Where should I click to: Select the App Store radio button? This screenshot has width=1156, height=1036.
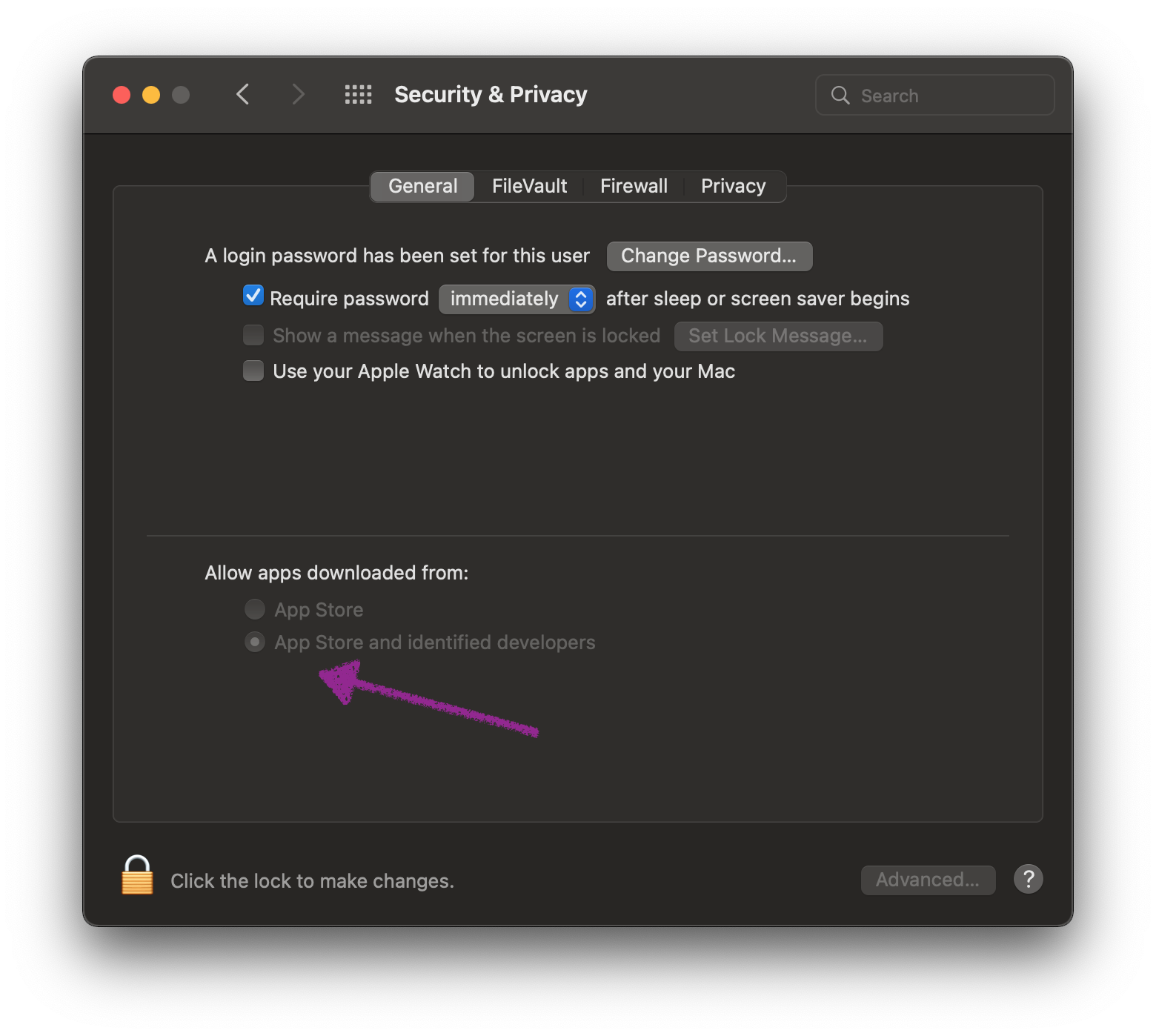[255, 609]
